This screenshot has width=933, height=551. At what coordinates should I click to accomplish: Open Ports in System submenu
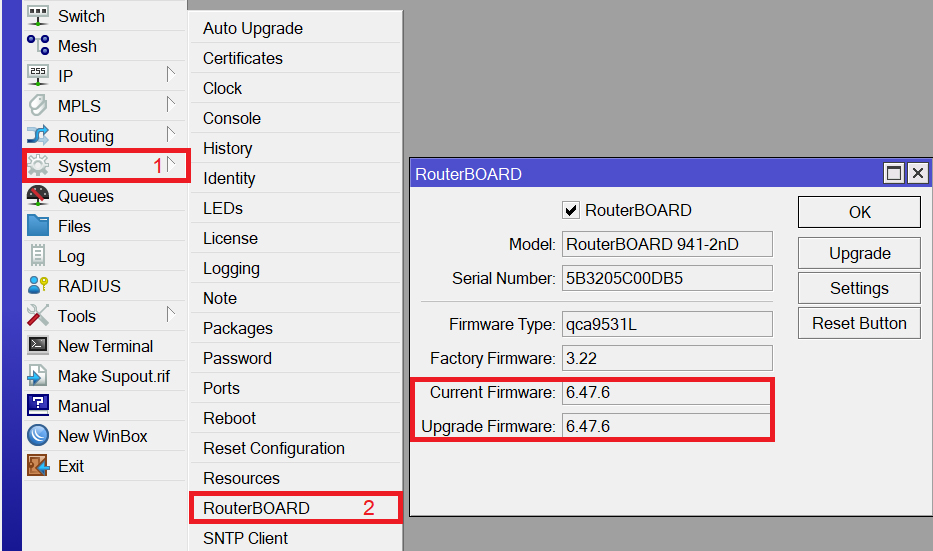(x=296, y=388)
